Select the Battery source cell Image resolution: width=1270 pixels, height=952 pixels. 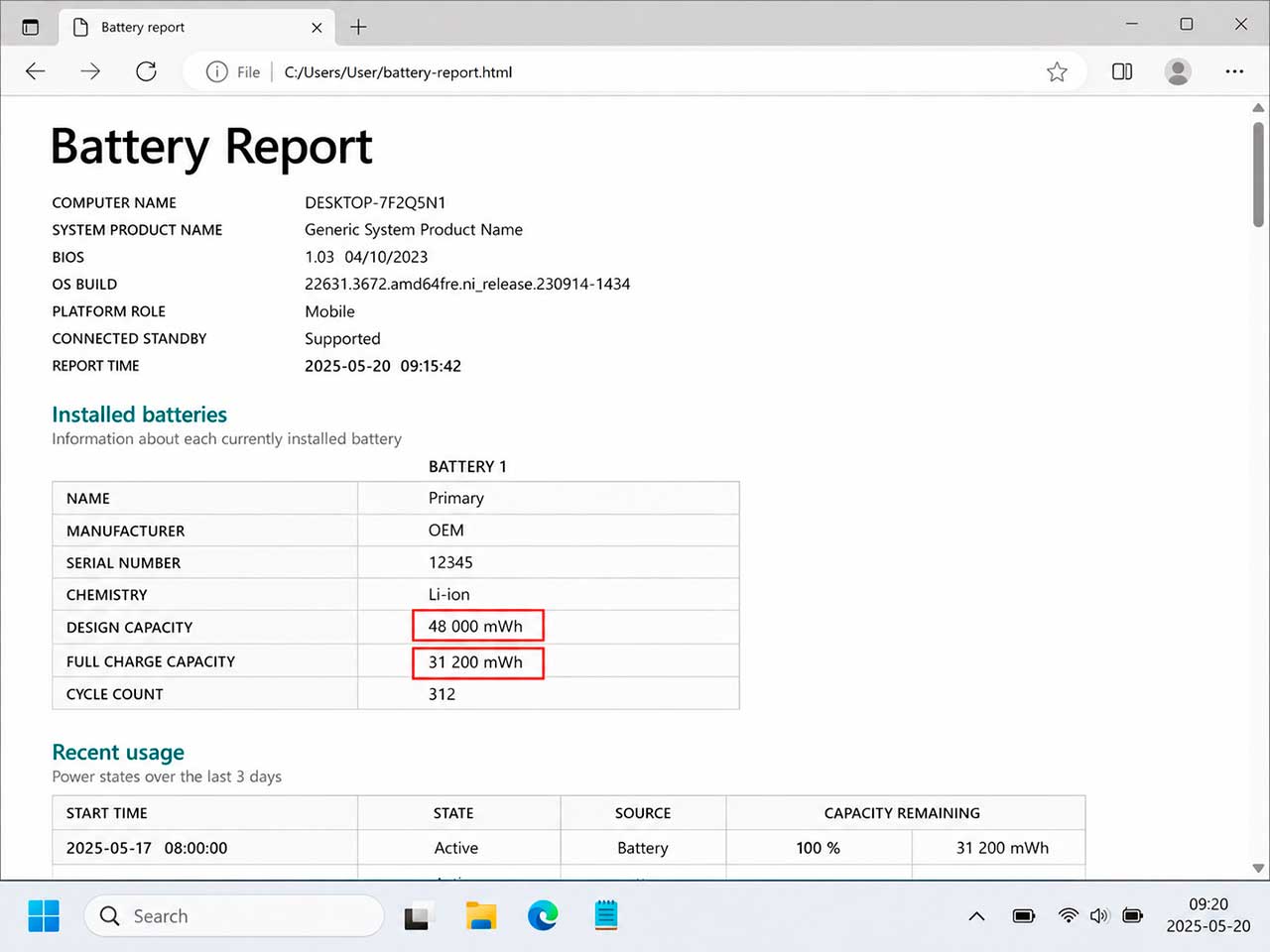[x=643, y=848]
